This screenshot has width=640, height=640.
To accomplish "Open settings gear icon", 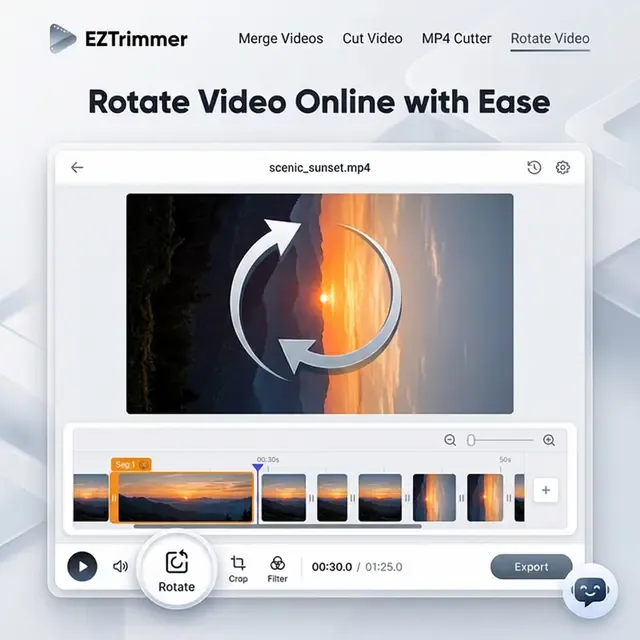I will [x=563, y=168].
